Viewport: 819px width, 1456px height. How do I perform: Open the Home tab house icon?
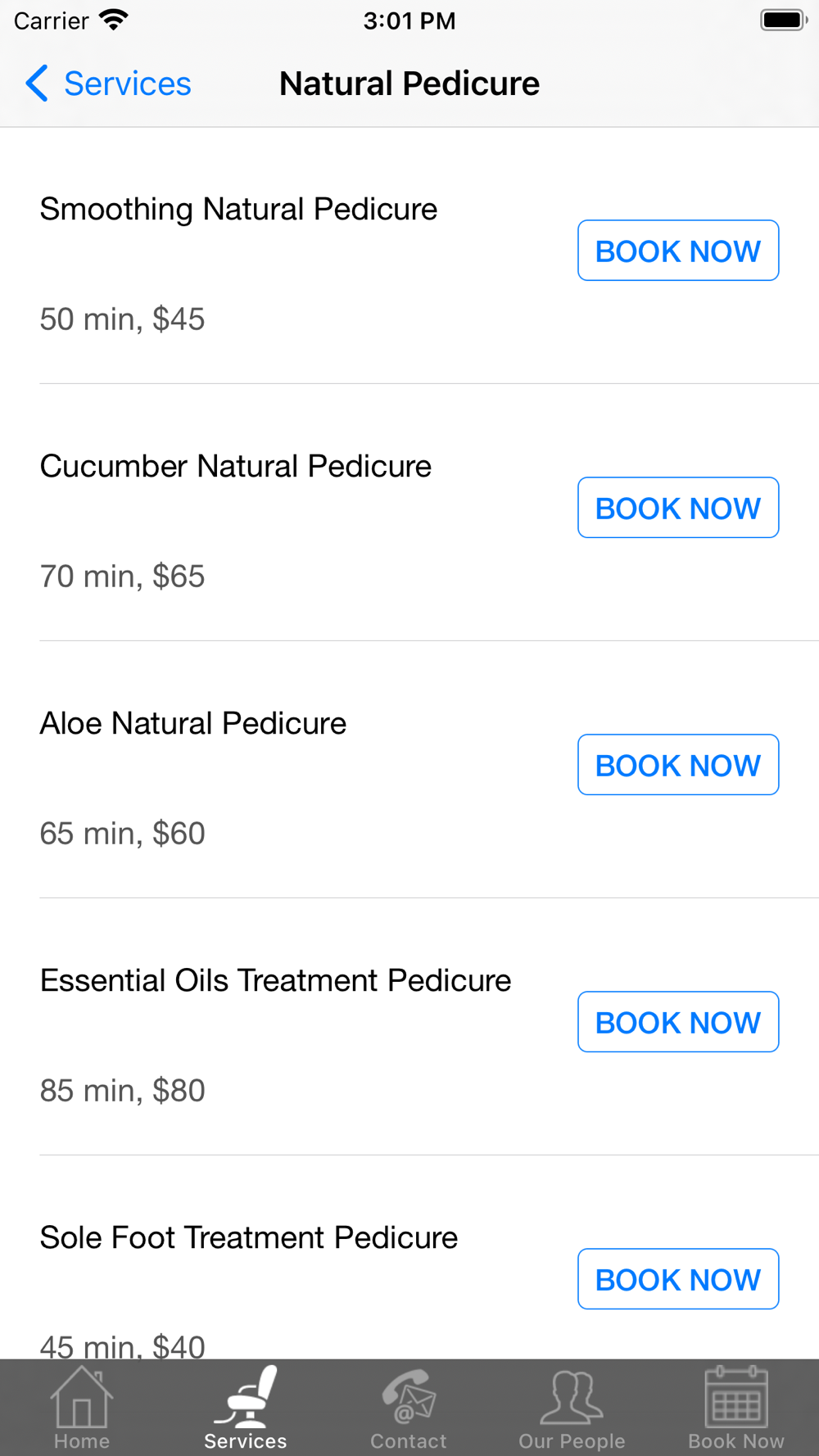(x=81, y=1397)
